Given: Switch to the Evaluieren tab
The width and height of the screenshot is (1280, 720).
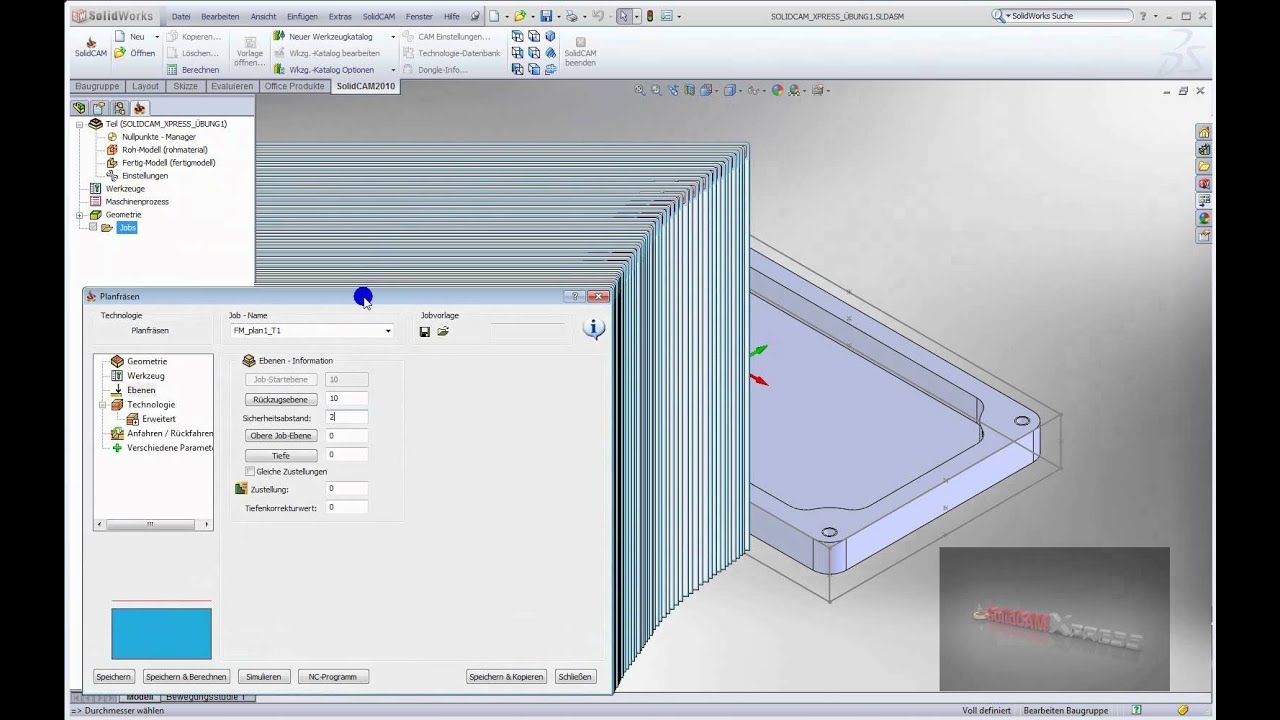Looking at the screenshot, I should [x=232, y=86].
